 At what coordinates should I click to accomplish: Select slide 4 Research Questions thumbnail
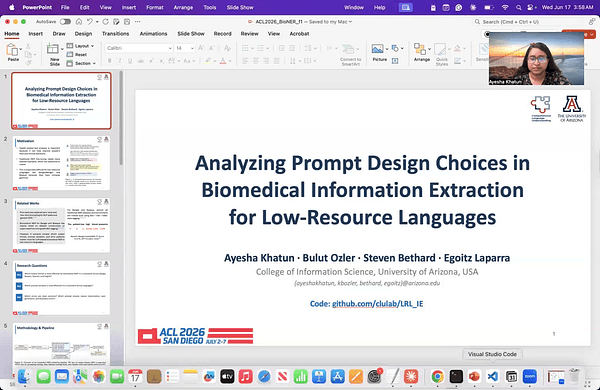click(x=61, y=288)
